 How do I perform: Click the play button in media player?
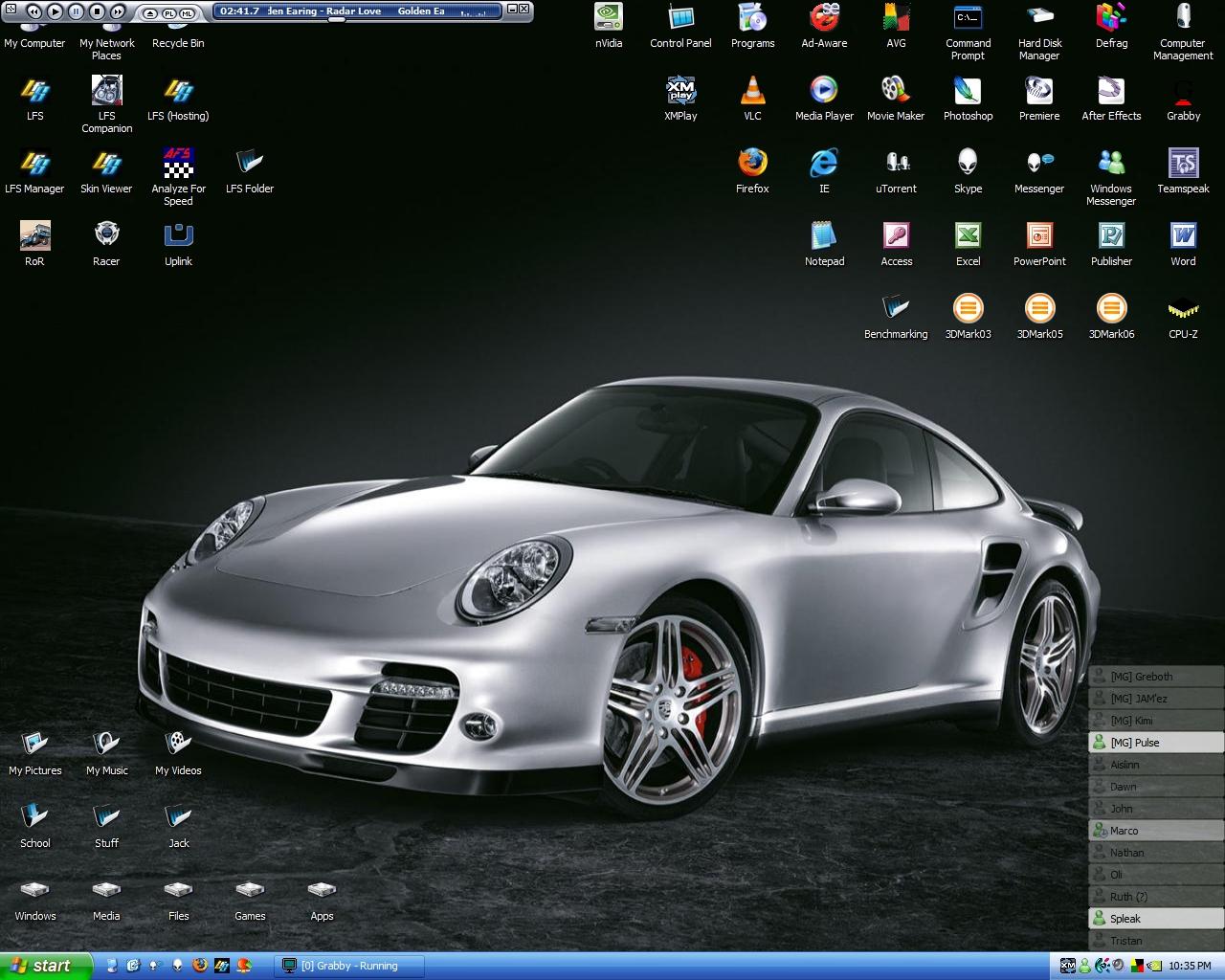(x=55, y=11)
